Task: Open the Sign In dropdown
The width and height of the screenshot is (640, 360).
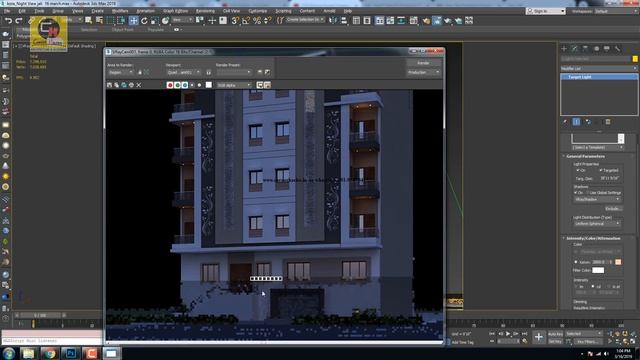Action: tap(546, 11)
